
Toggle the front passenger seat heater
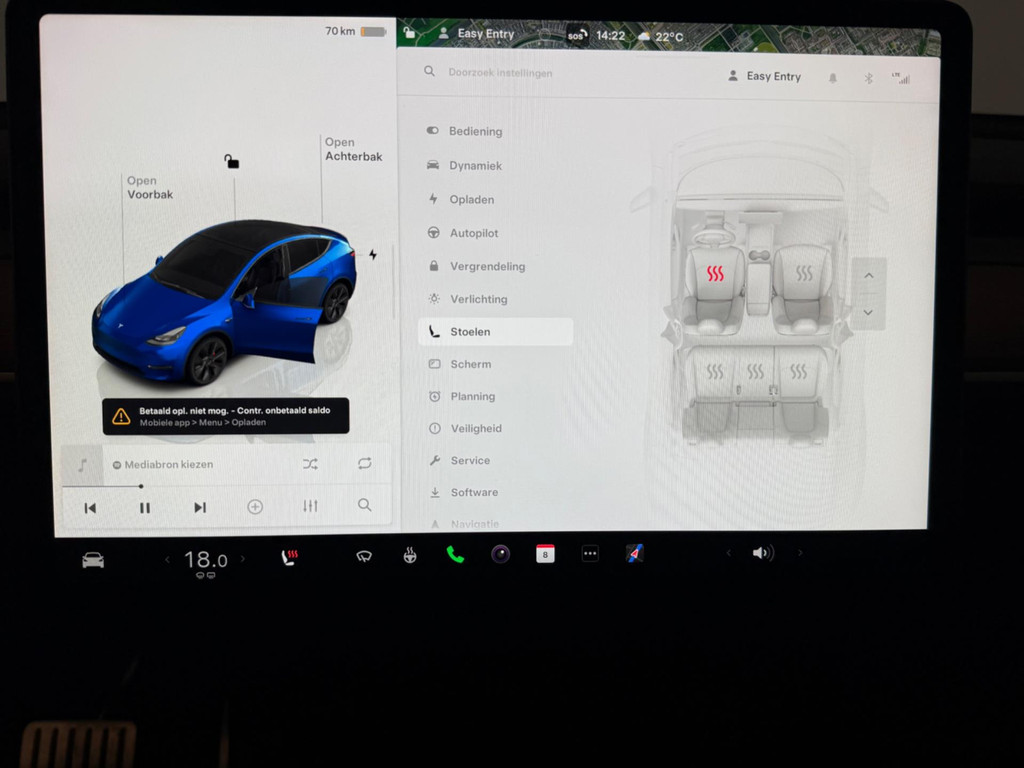coord(804,273)
